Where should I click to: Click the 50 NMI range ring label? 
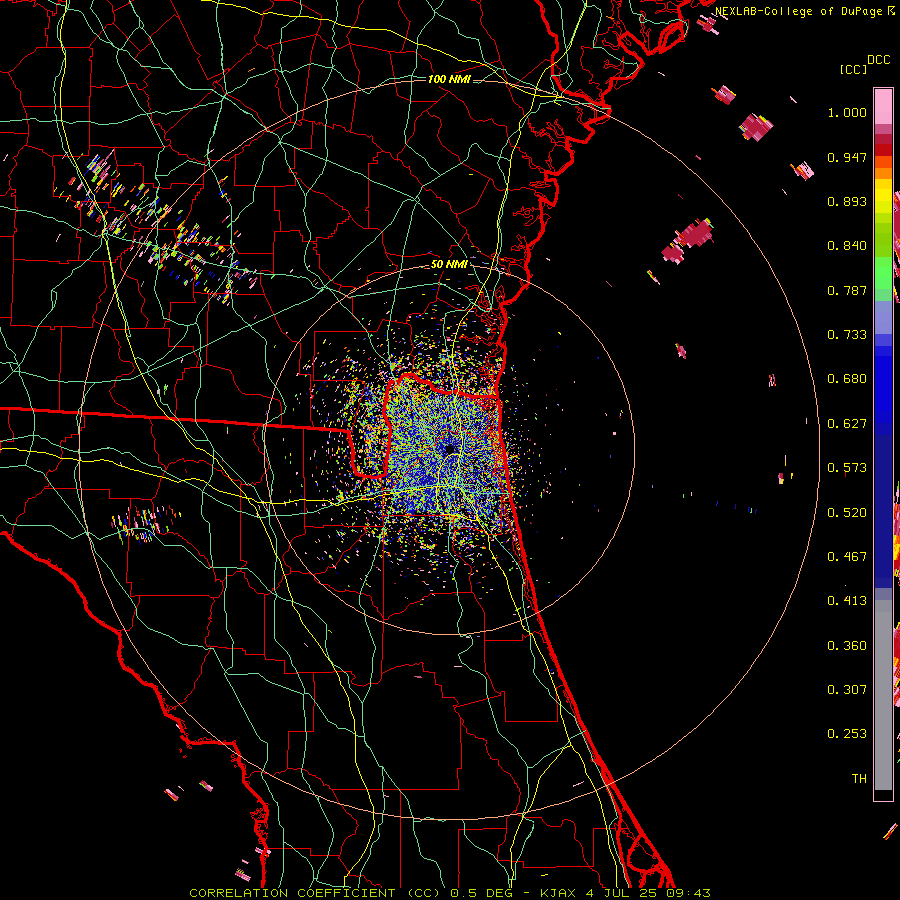pos(449,265)
